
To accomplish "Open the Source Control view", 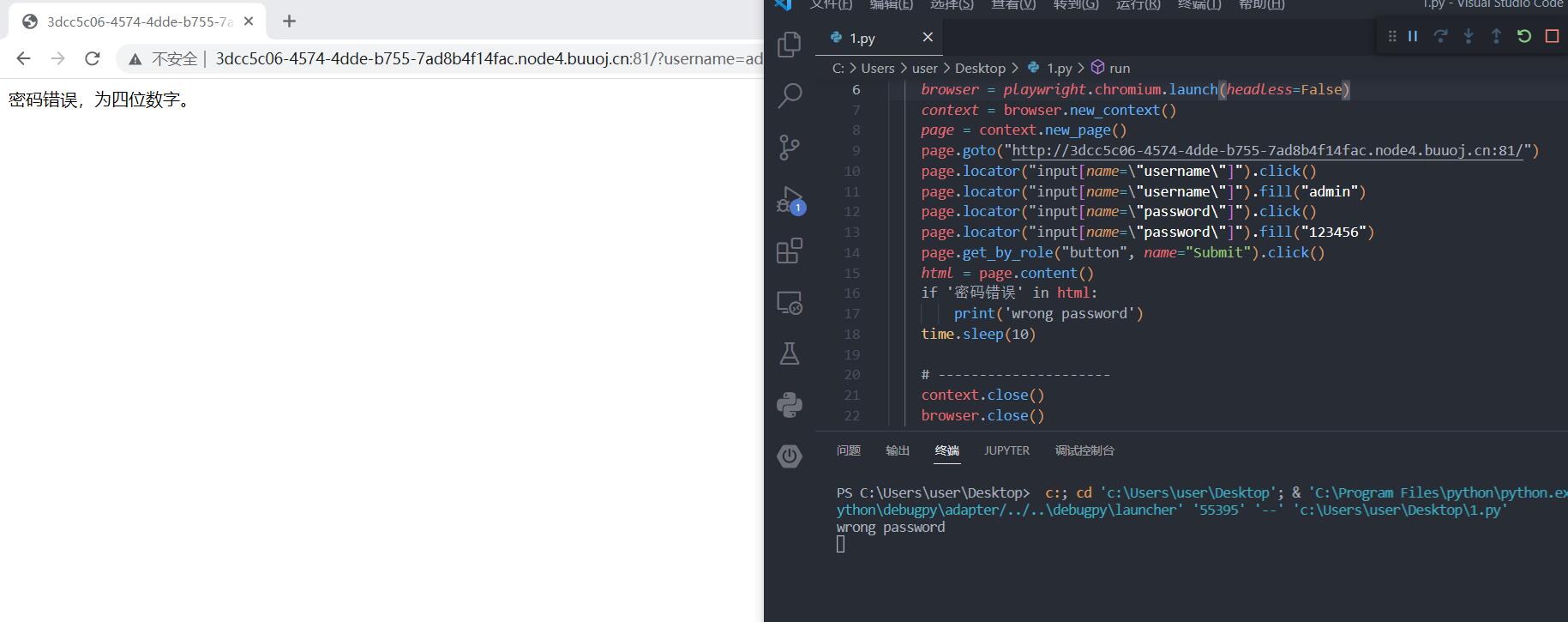I will (789, 148).
